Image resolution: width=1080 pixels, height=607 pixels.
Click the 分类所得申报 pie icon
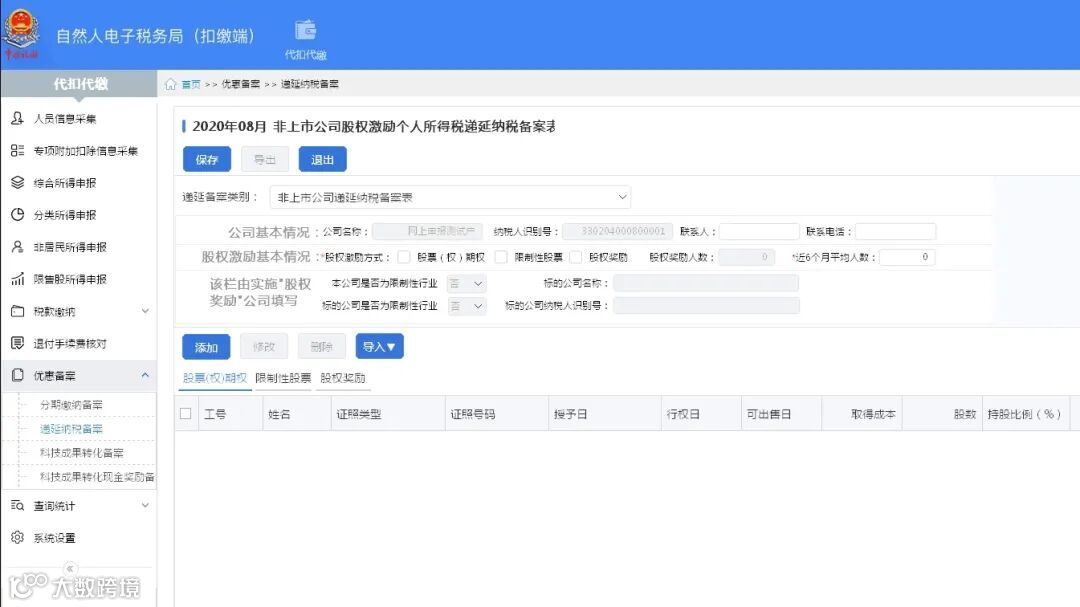tap(17, 214)
